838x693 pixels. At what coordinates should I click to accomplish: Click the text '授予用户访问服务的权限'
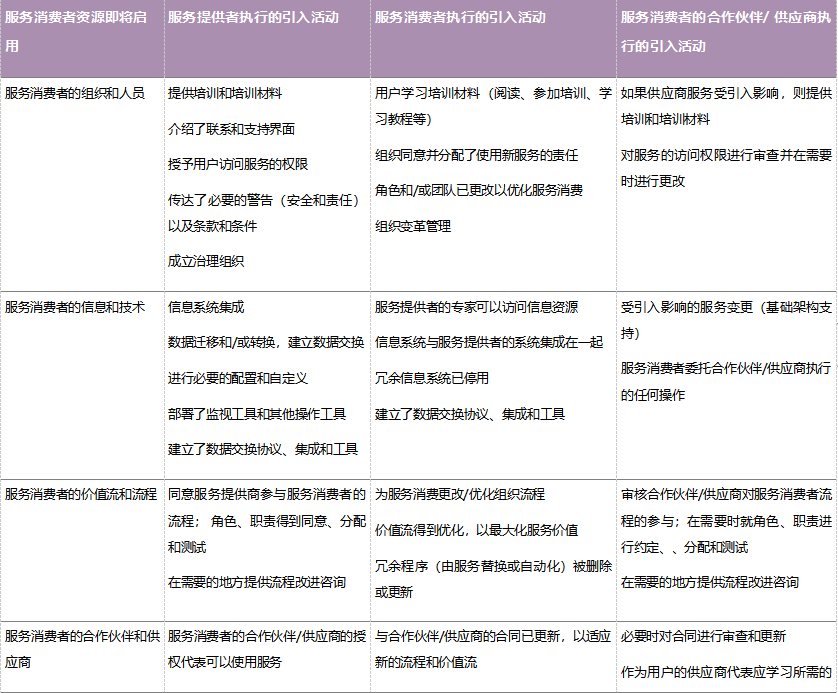(x=238, y=164)
